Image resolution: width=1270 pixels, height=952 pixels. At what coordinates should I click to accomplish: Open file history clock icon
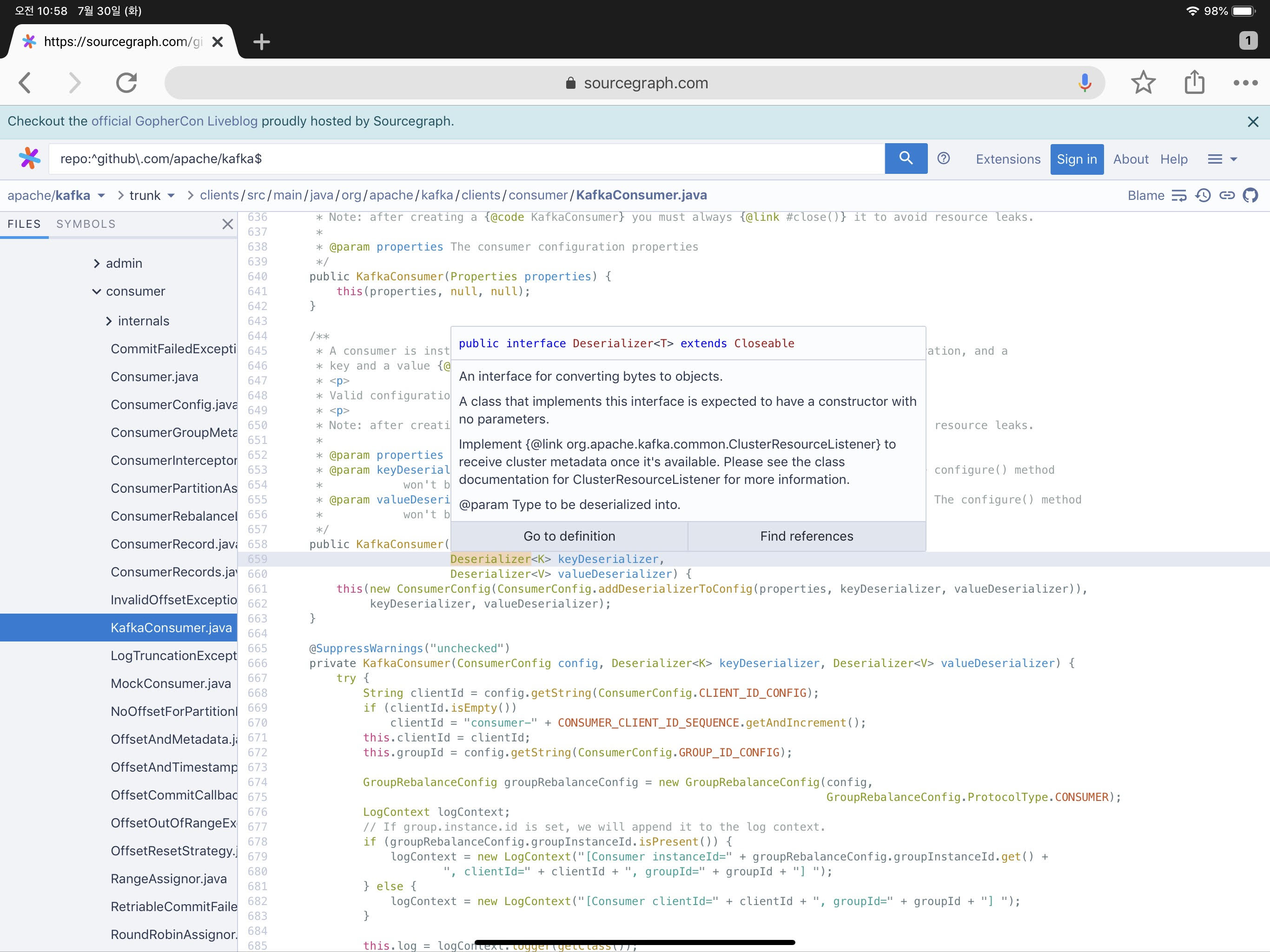(1203, 196)
